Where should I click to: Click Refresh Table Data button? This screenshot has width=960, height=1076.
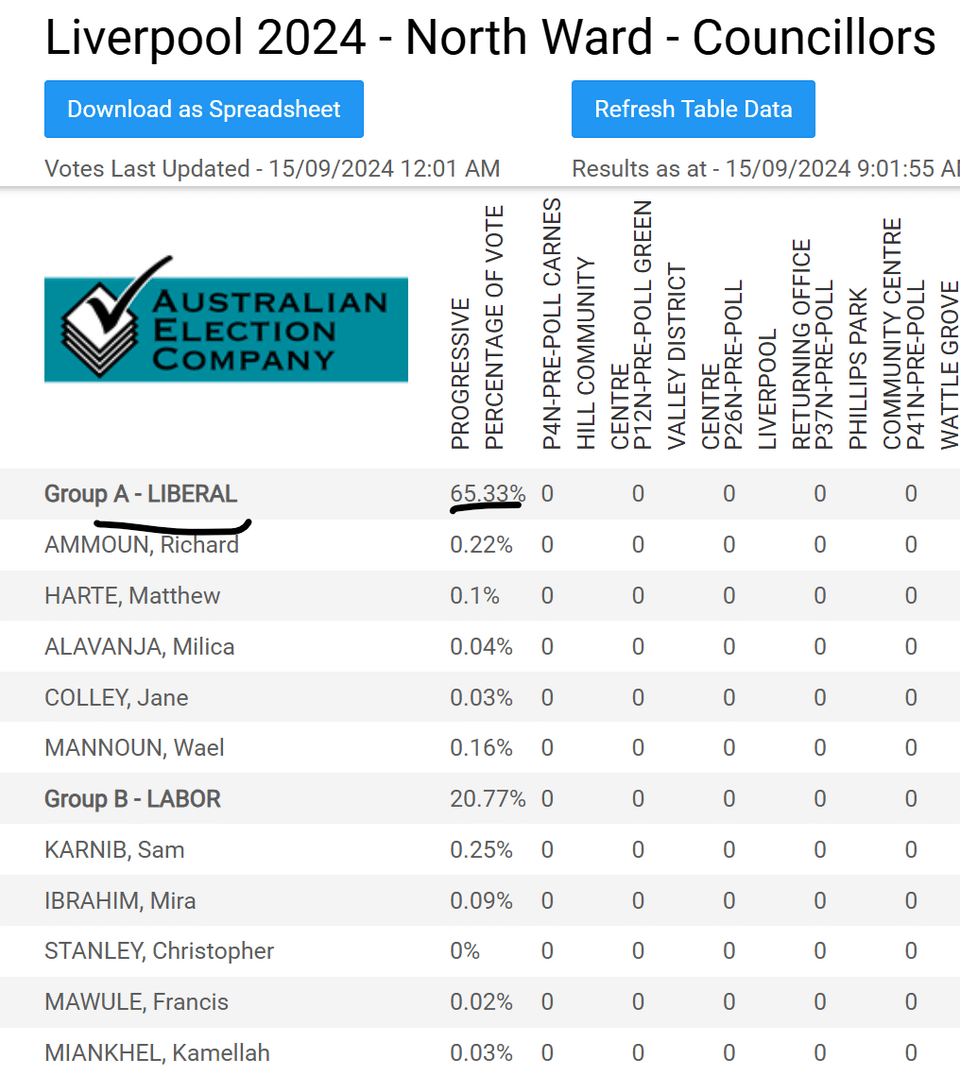(x=693, y=109)
